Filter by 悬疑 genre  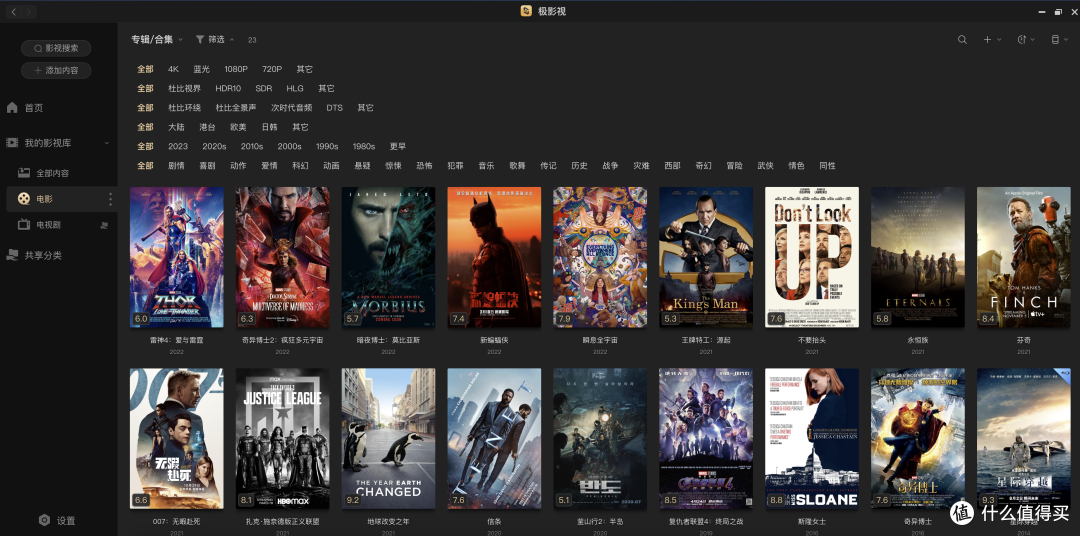(x=362, y=165)
